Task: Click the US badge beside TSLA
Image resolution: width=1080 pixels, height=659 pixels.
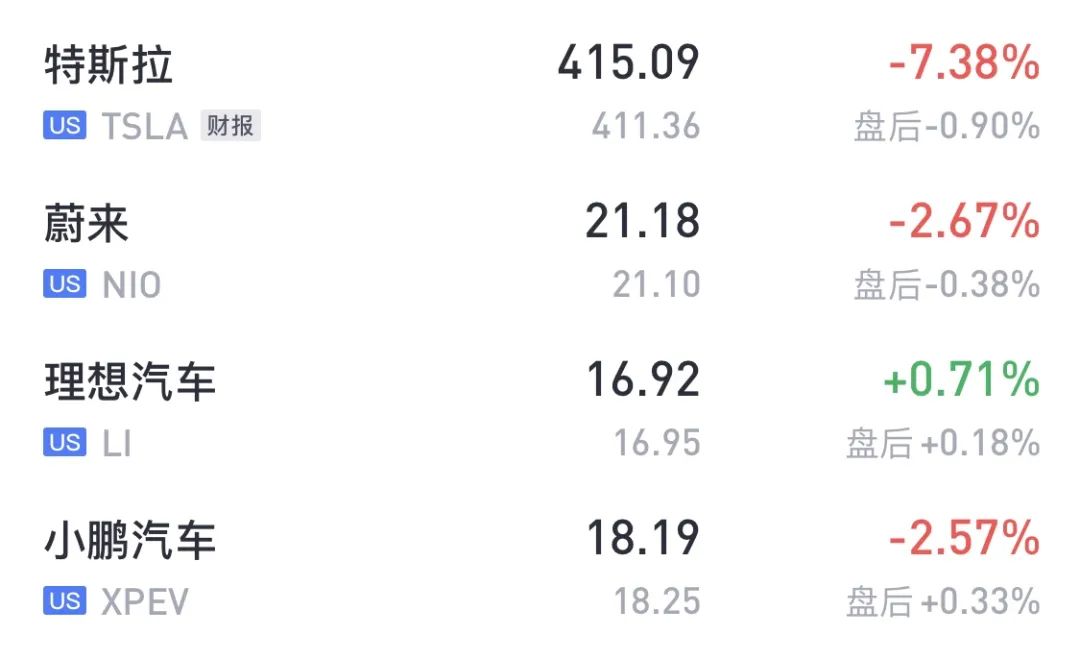Action: (x=65, y=125)
